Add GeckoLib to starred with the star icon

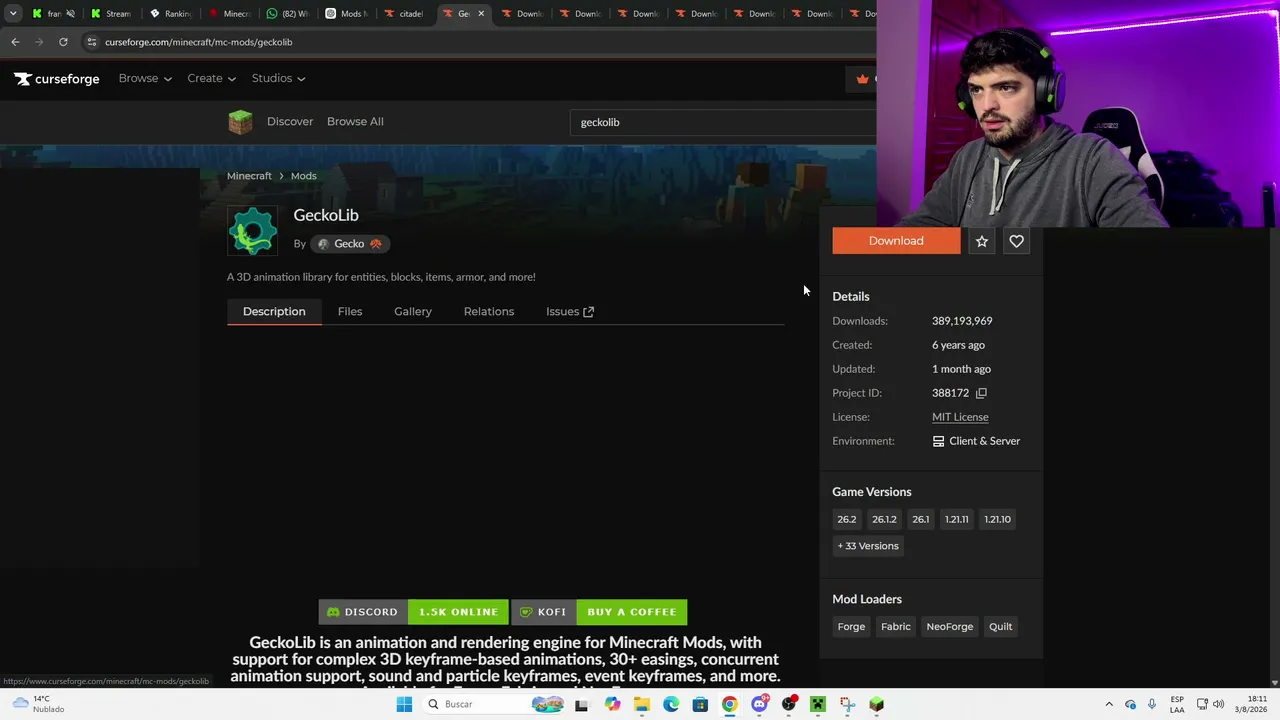coord(982,241)
